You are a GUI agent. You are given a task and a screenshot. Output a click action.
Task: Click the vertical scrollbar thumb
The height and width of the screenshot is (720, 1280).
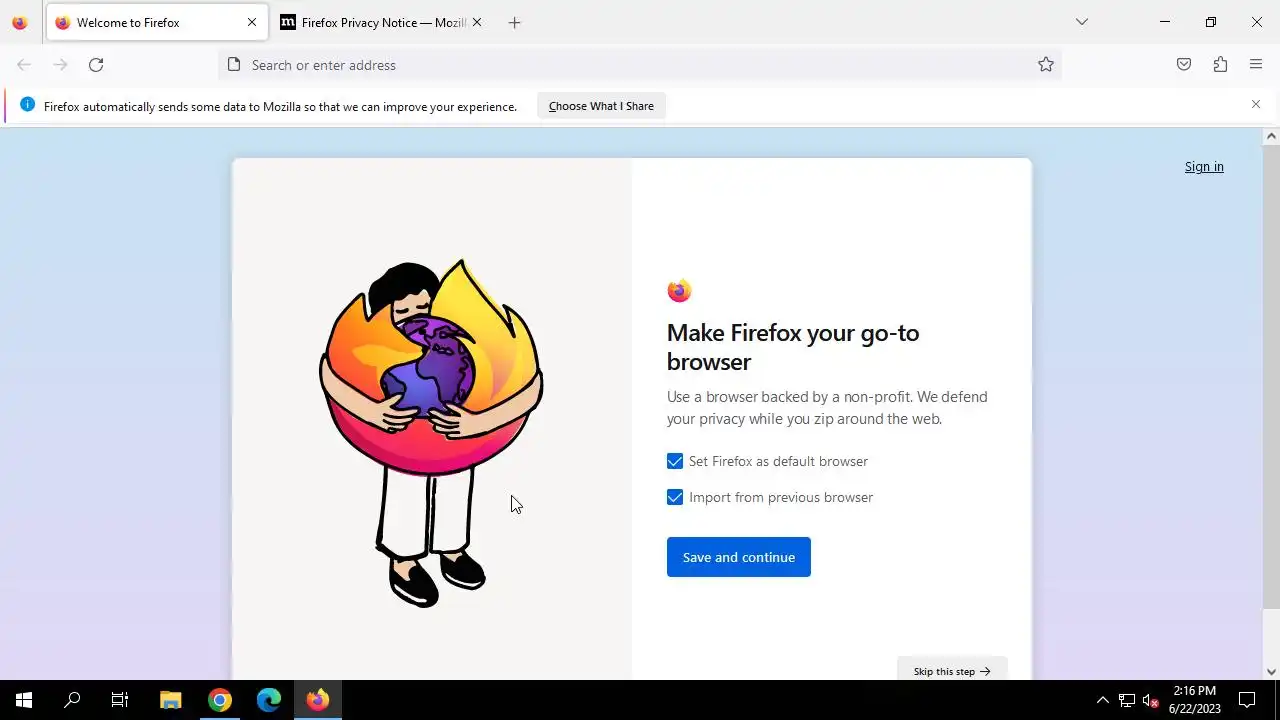[1271, 376]
